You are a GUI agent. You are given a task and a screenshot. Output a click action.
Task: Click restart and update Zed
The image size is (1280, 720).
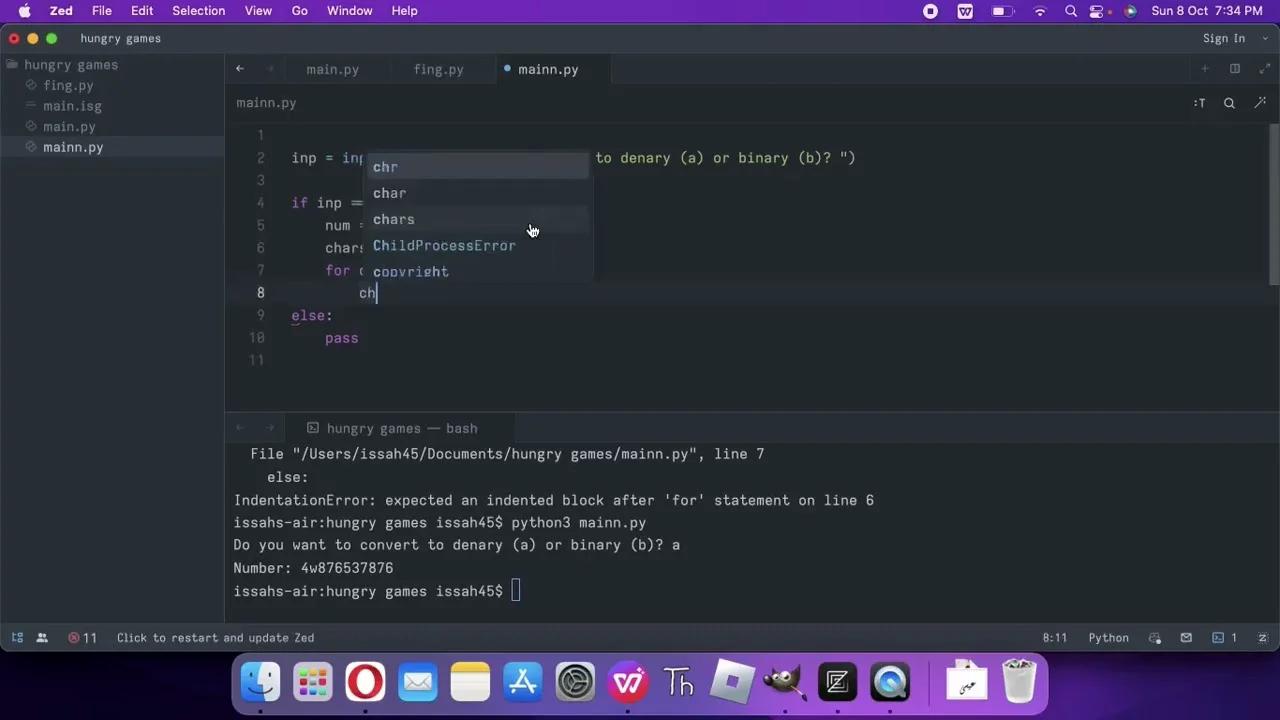[x=215, y=638]
